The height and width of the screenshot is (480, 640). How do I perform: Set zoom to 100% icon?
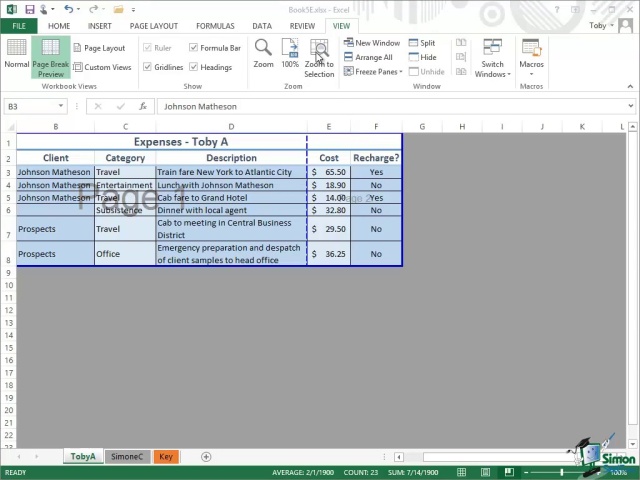(290, 53)
